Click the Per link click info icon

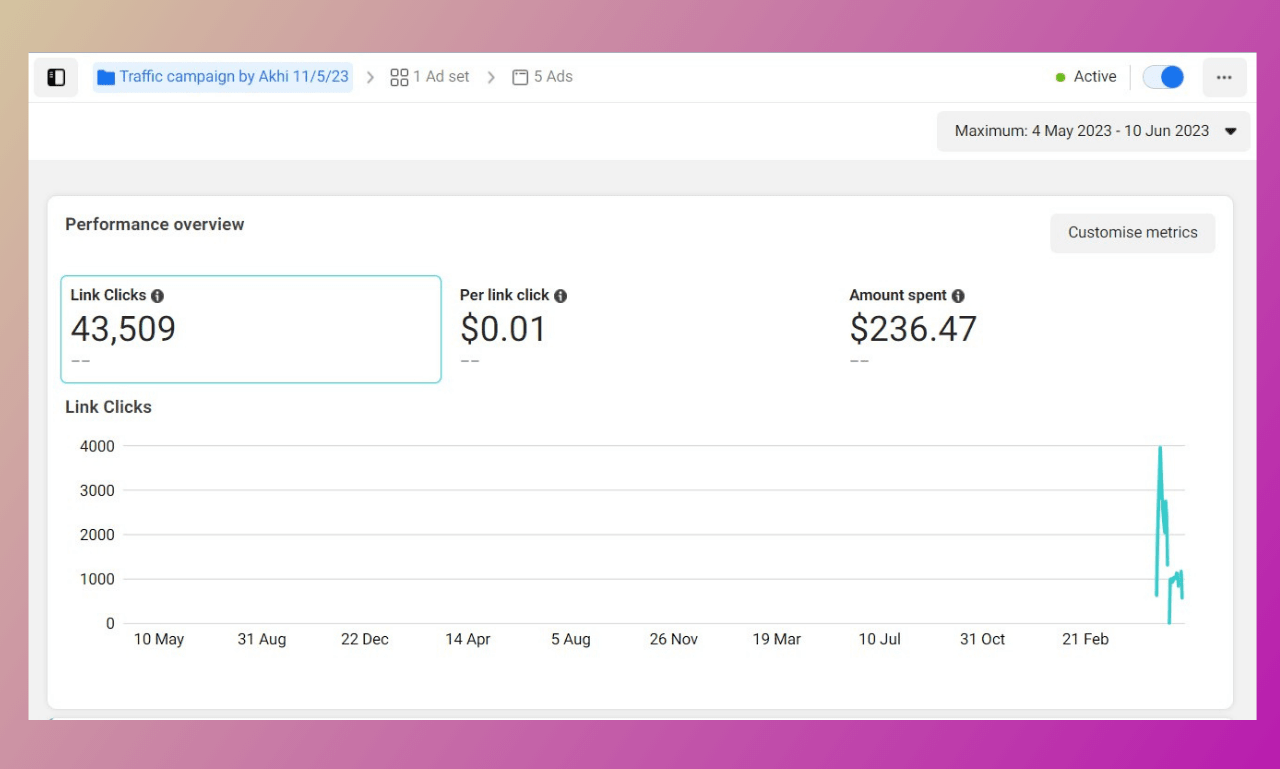pos(560,296)
